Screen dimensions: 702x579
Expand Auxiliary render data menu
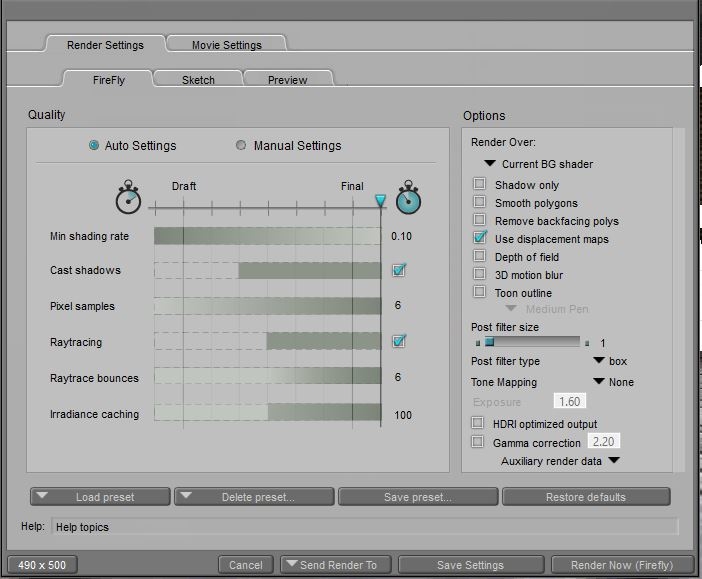coord(614,461)
